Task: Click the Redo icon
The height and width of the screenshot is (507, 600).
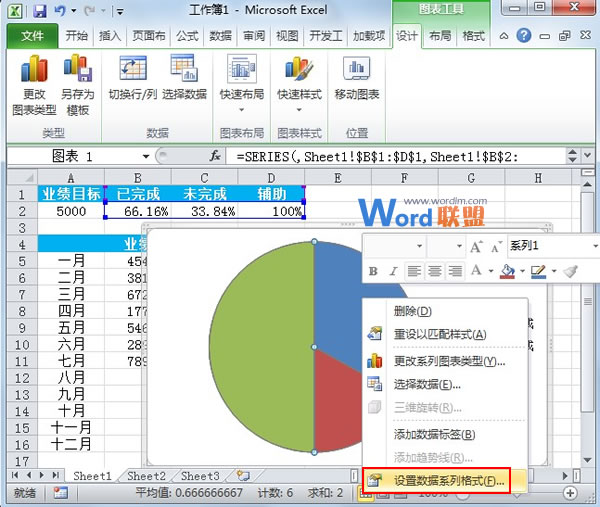Action: (90, 11)
